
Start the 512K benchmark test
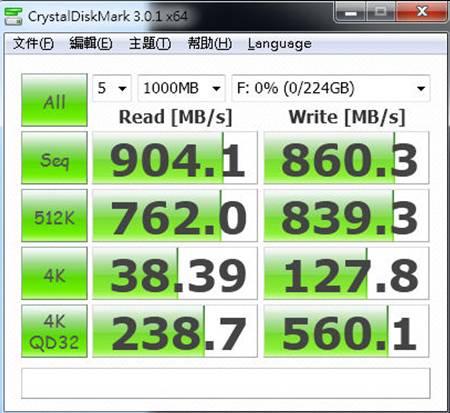click(x=54, y=216)
